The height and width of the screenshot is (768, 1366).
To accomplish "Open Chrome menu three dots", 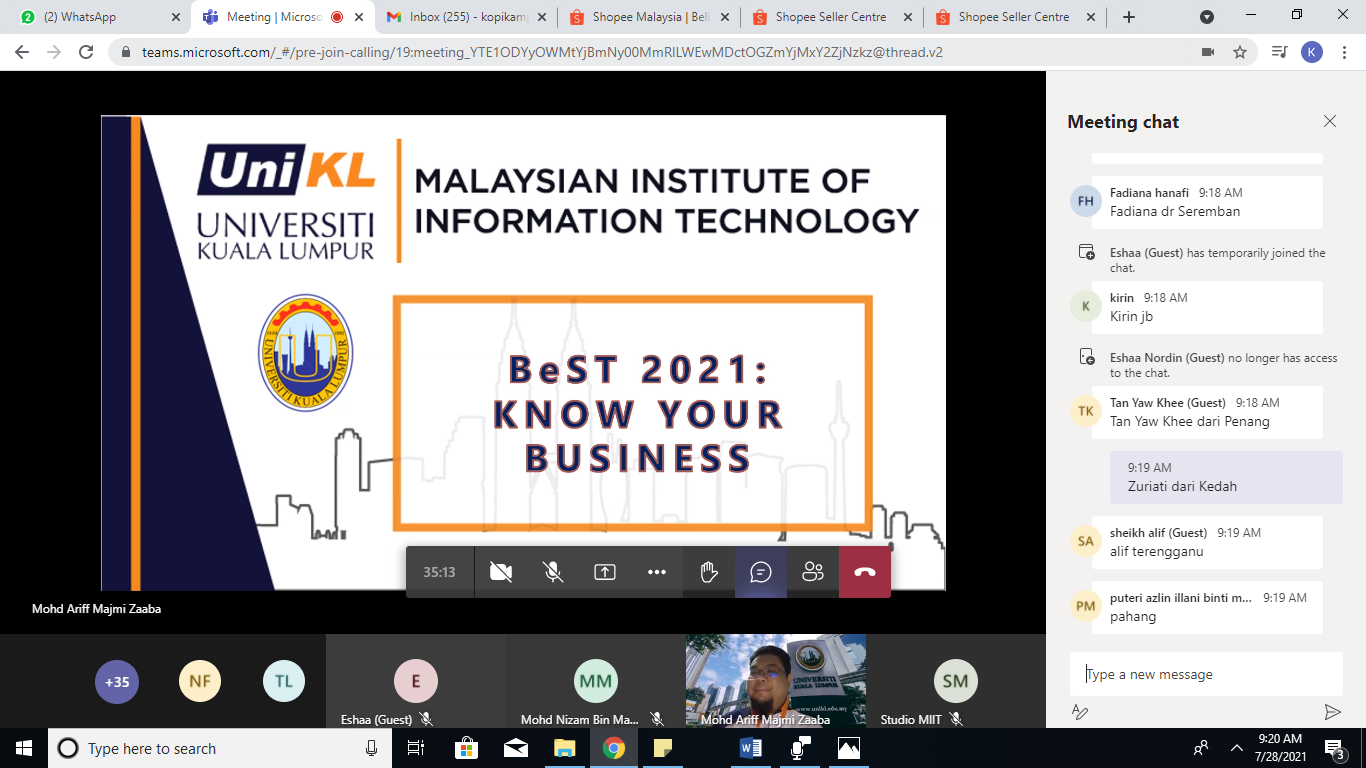I will (1345, 52).
